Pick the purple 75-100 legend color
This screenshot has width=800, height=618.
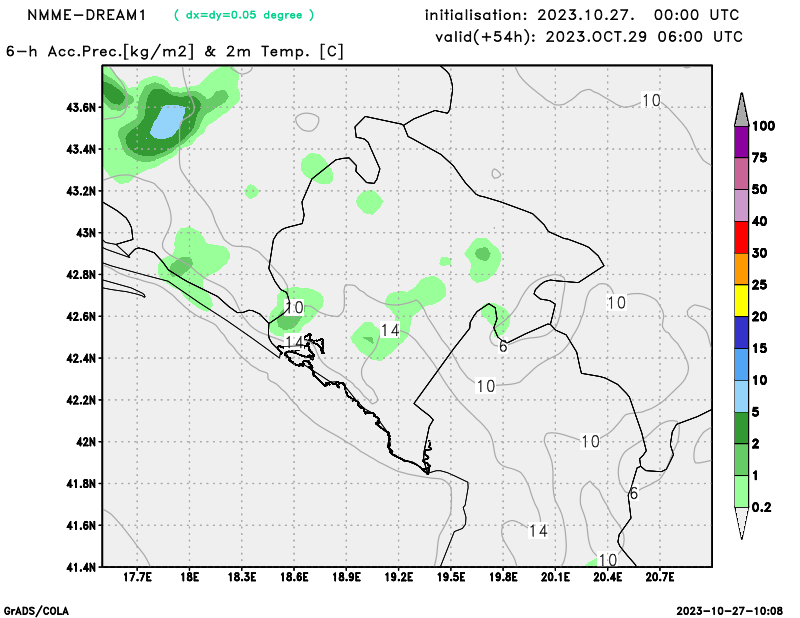741,142
